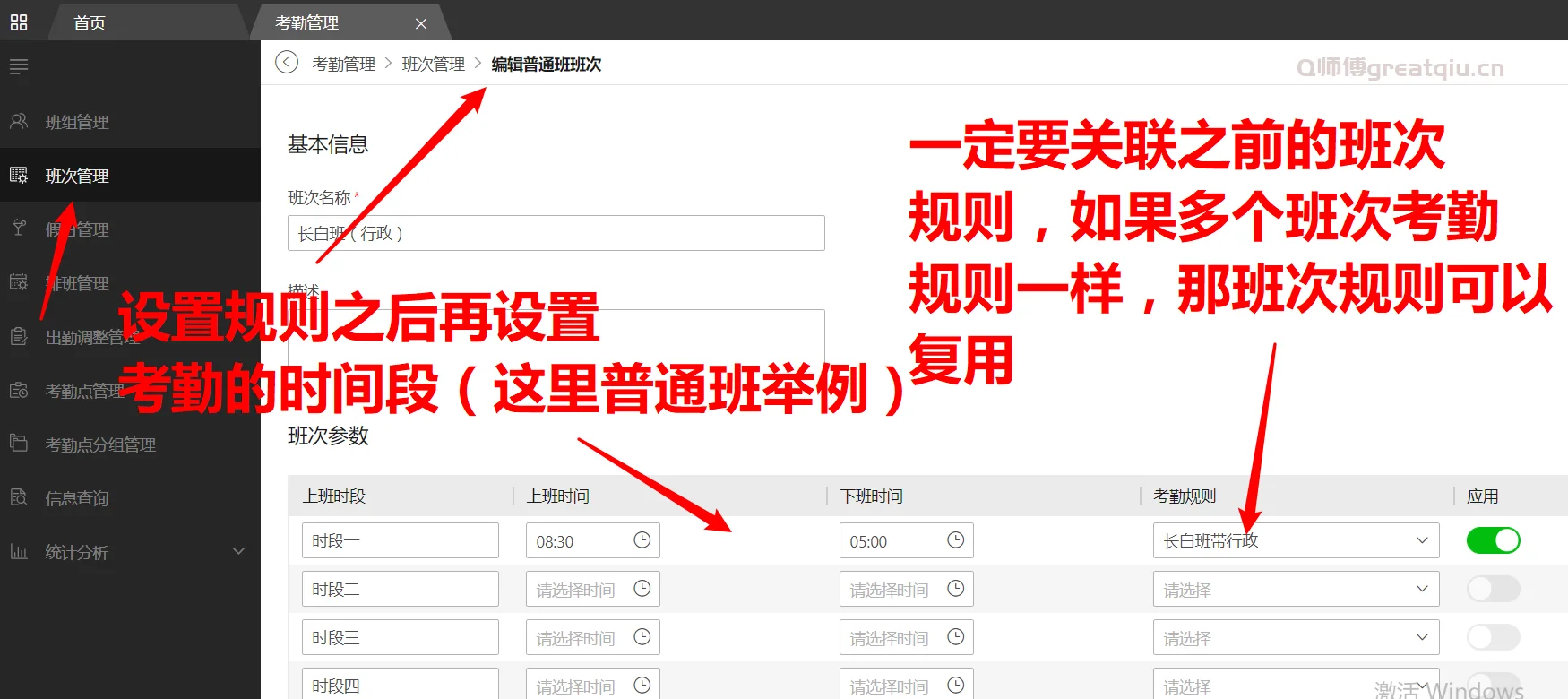Screen dimensions: 1568x699
Task: Go to 考勤管理 breadcrumb link
Action: click(x=343, y=64)
